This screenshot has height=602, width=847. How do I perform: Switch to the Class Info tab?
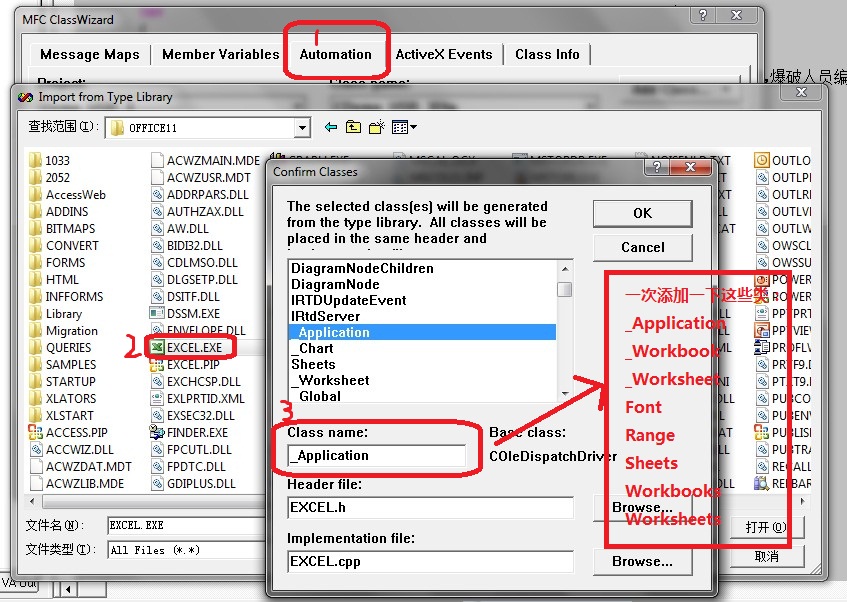(547, 55)
